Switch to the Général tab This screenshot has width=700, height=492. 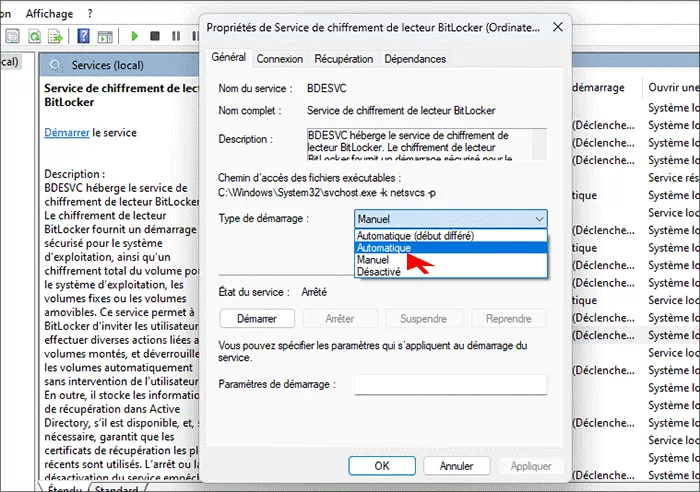tap(229, 57)
